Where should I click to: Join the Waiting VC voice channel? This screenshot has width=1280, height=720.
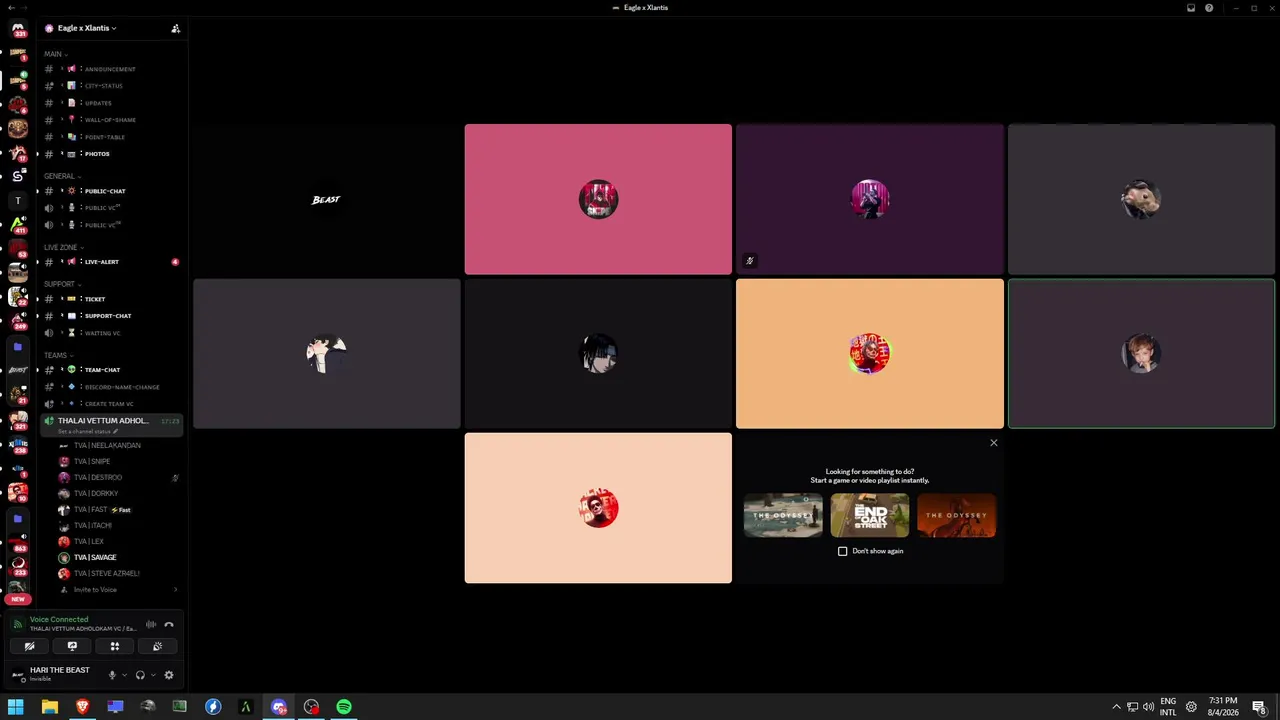110,333
